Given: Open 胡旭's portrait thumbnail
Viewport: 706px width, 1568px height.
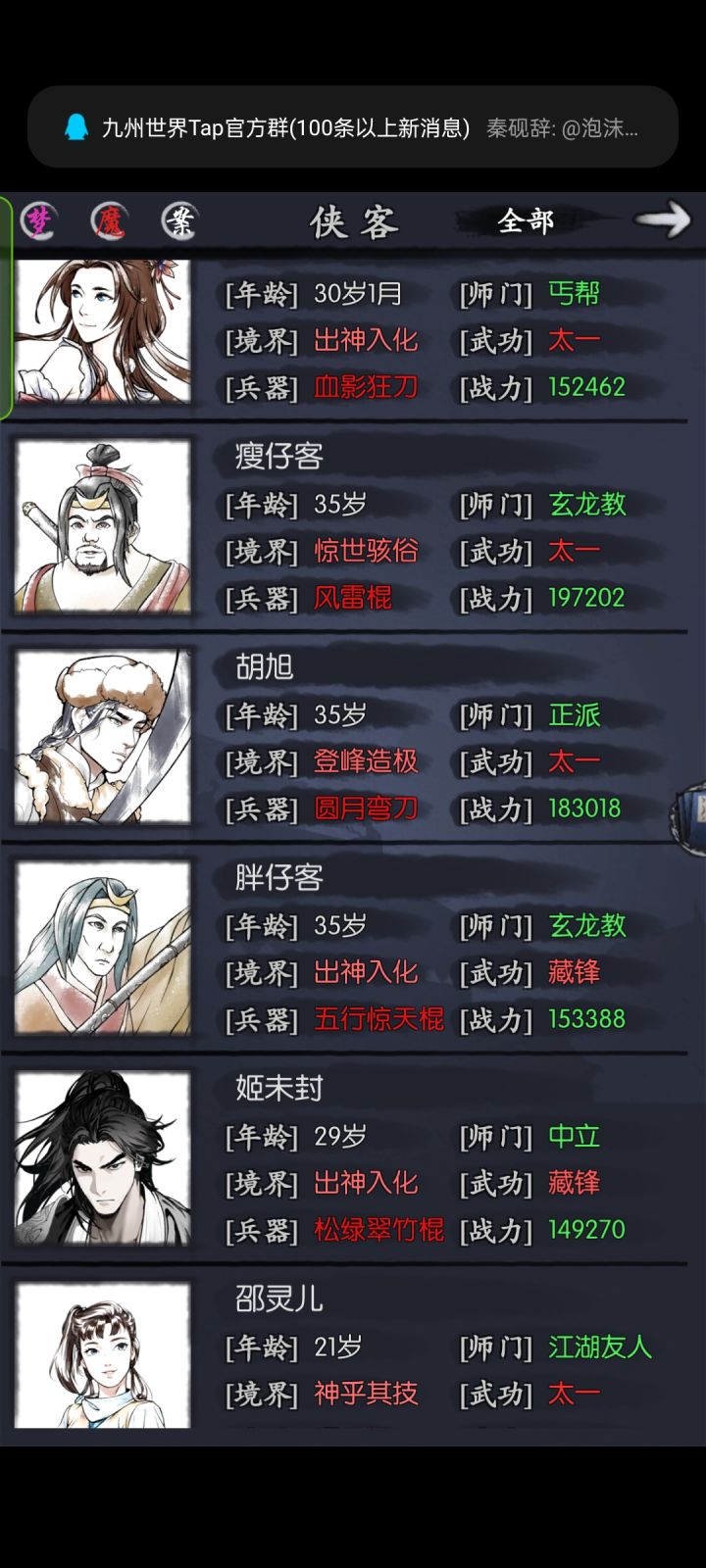Looking at the screenshot, I should [x=103, y=737].
